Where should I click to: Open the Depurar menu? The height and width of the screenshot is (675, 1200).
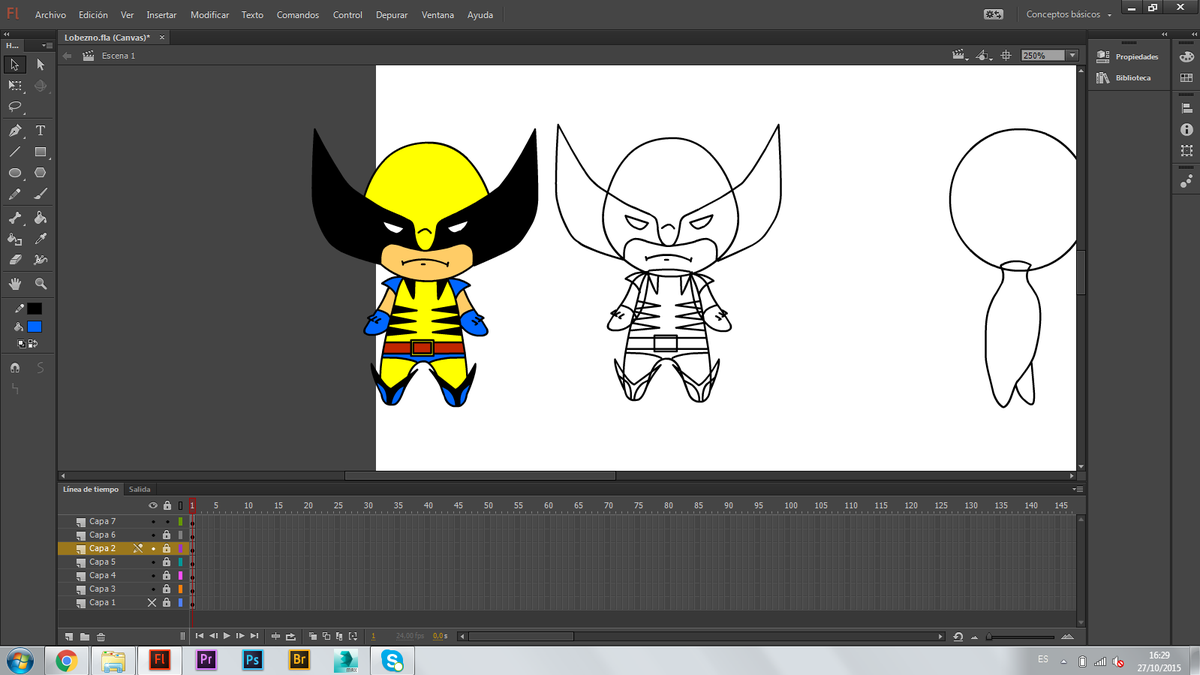(392, 15)
